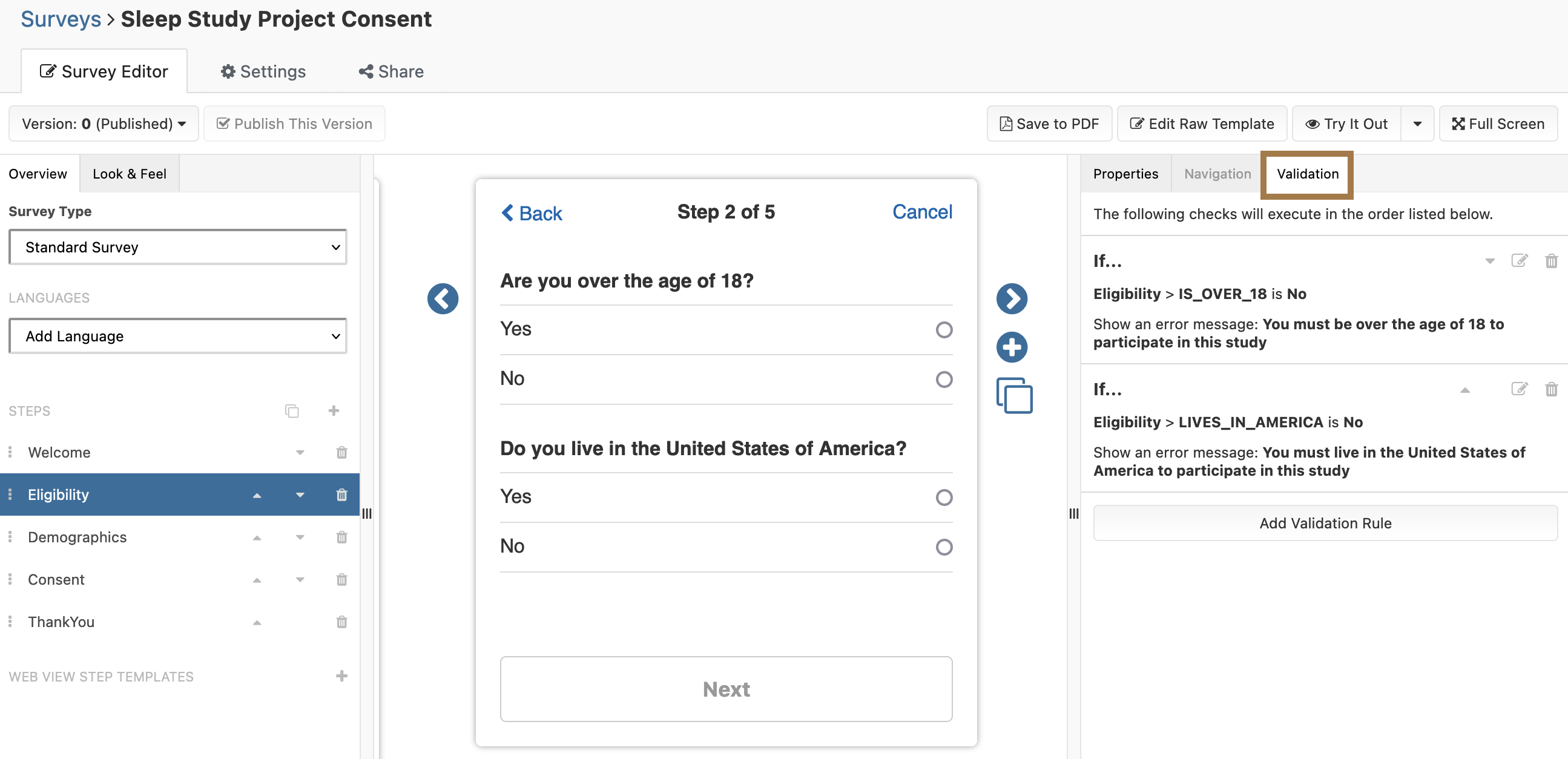Click the Save to PDF button
Image resolution: width=1568 pixels, height=759 pixels.
(1049, 123)
